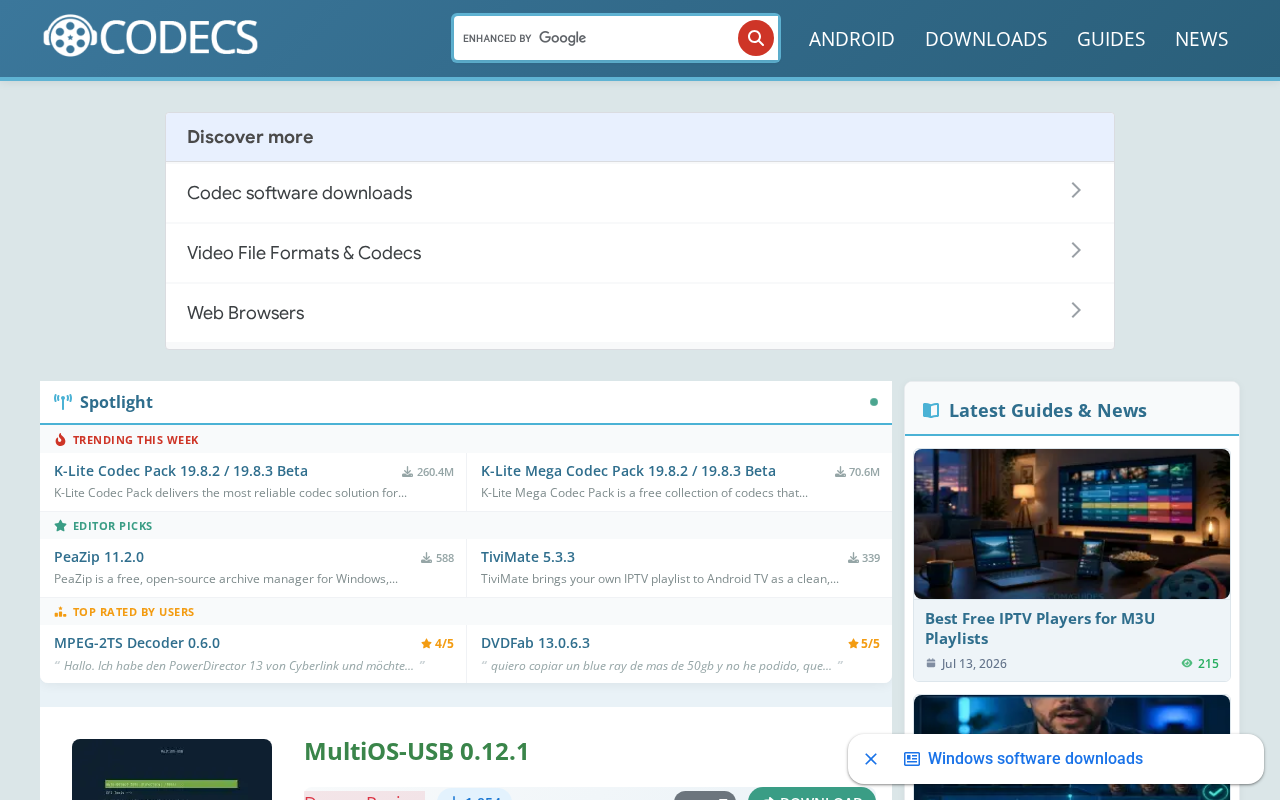The height and width of the screenshot is (800, 1280).
Task: Click Windows software downloads popup link
Action: tap(1035, 759)
